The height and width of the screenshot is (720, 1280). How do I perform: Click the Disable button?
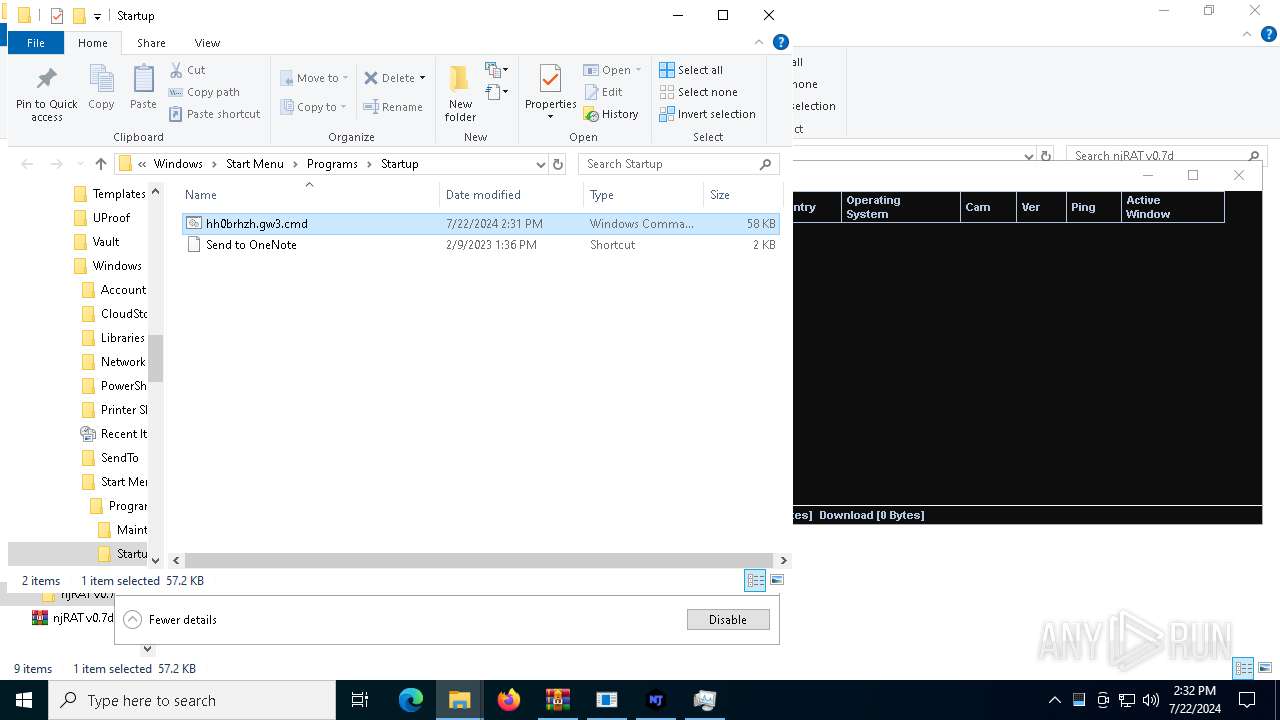(728, 620)
